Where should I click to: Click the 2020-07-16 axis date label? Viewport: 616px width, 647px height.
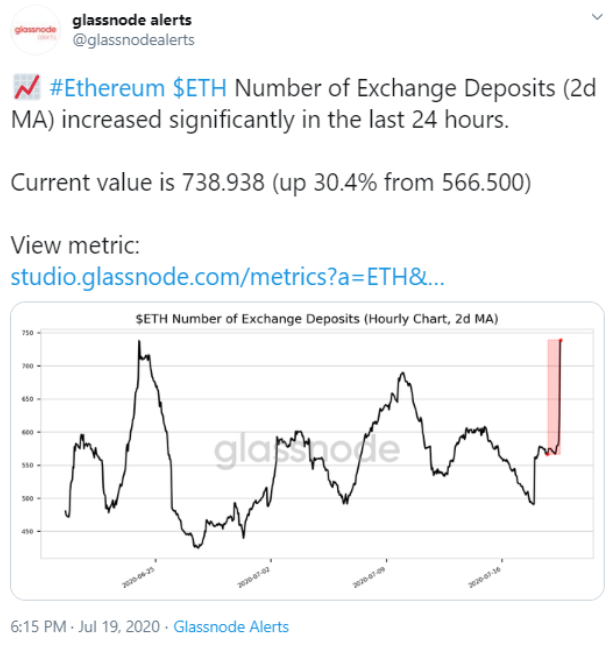(x=484, y=577)
